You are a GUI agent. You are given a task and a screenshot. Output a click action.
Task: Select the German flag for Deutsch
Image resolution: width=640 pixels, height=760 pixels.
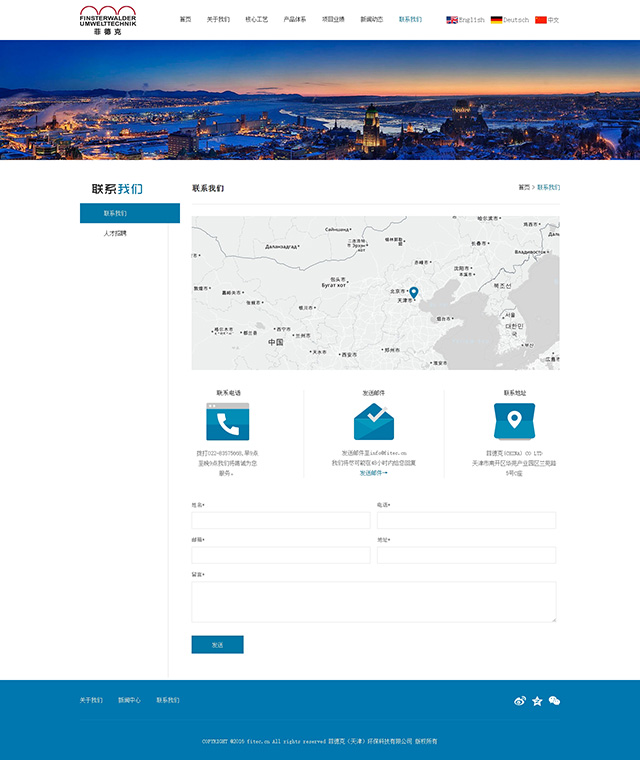pos(496,20)
